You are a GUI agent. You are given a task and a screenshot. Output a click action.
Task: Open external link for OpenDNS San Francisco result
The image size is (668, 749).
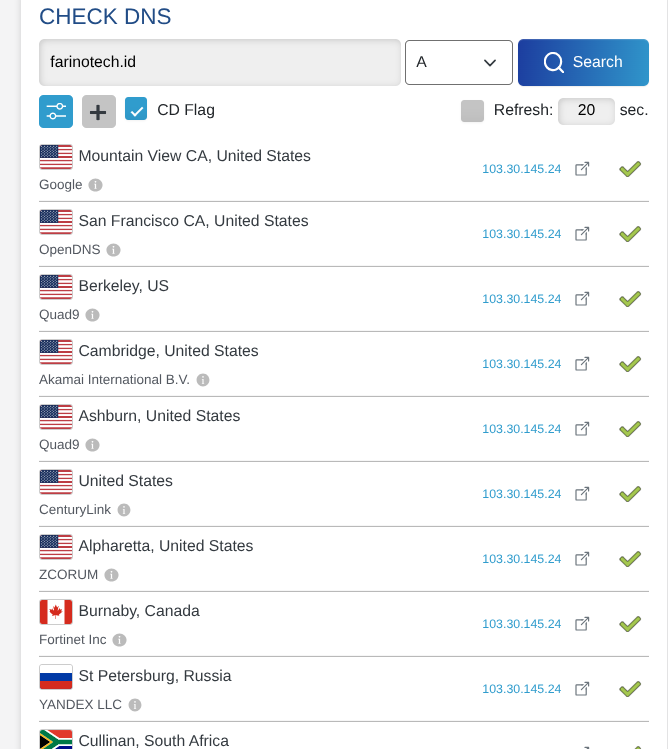point(582,234)
